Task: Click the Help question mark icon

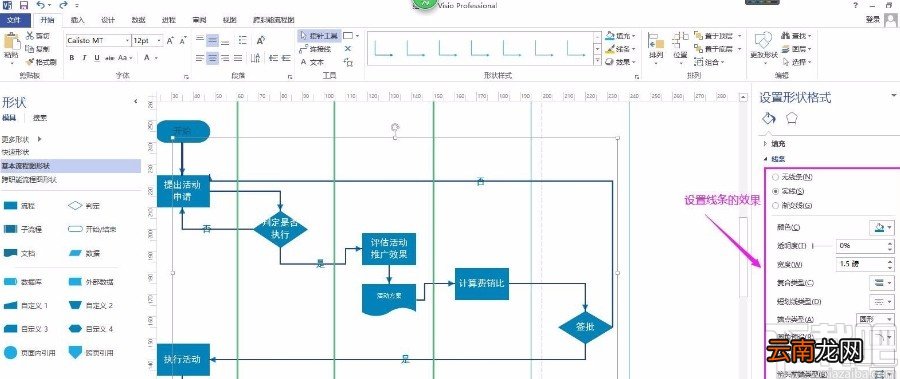Action: [856, 5]
